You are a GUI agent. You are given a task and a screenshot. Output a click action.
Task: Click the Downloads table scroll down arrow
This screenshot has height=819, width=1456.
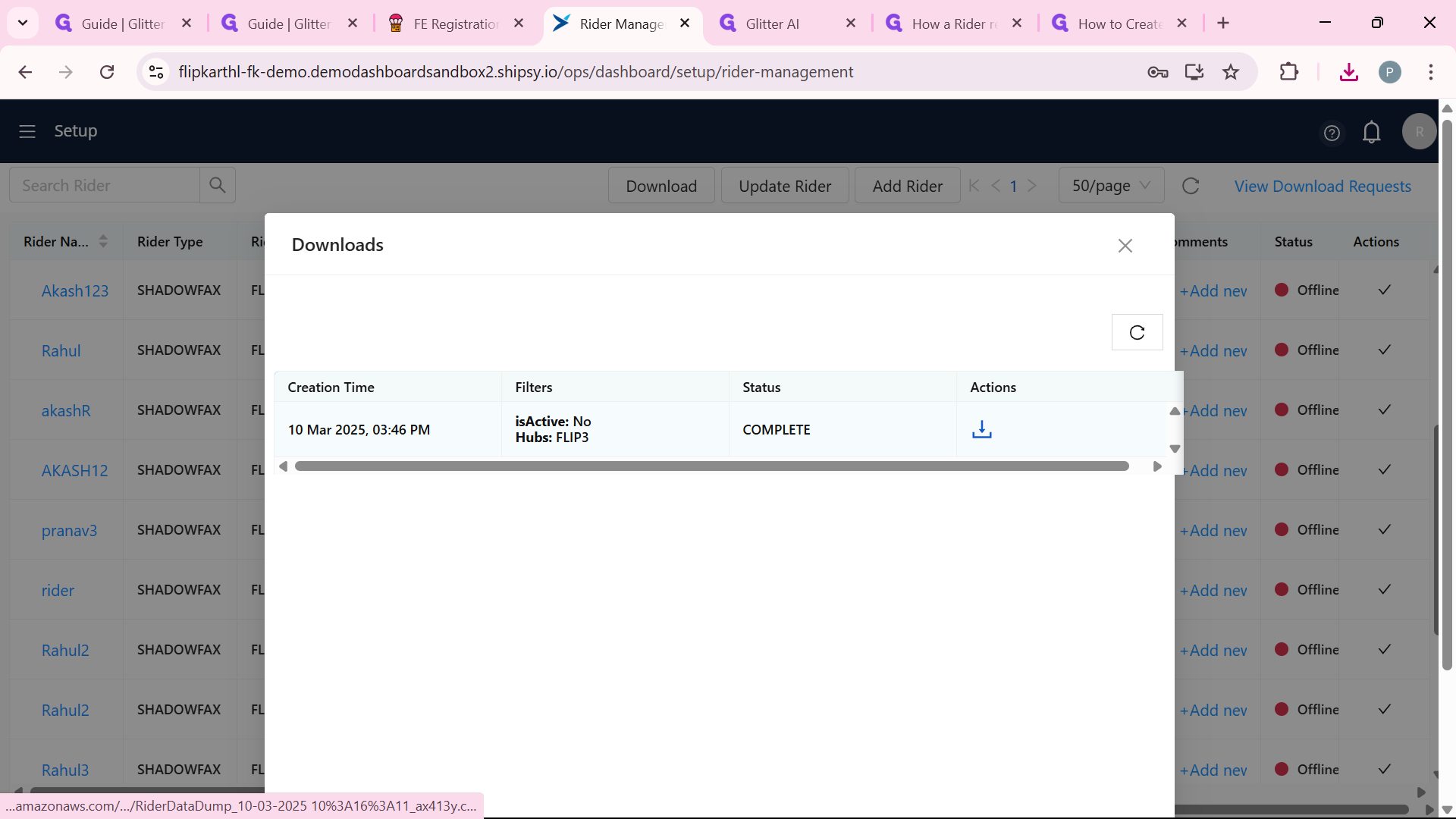point(1175,449)
